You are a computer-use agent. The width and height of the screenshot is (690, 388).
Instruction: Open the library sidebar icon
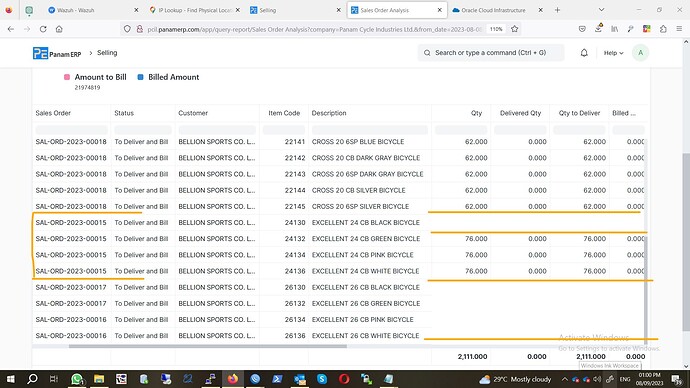(x=614, y=29)
